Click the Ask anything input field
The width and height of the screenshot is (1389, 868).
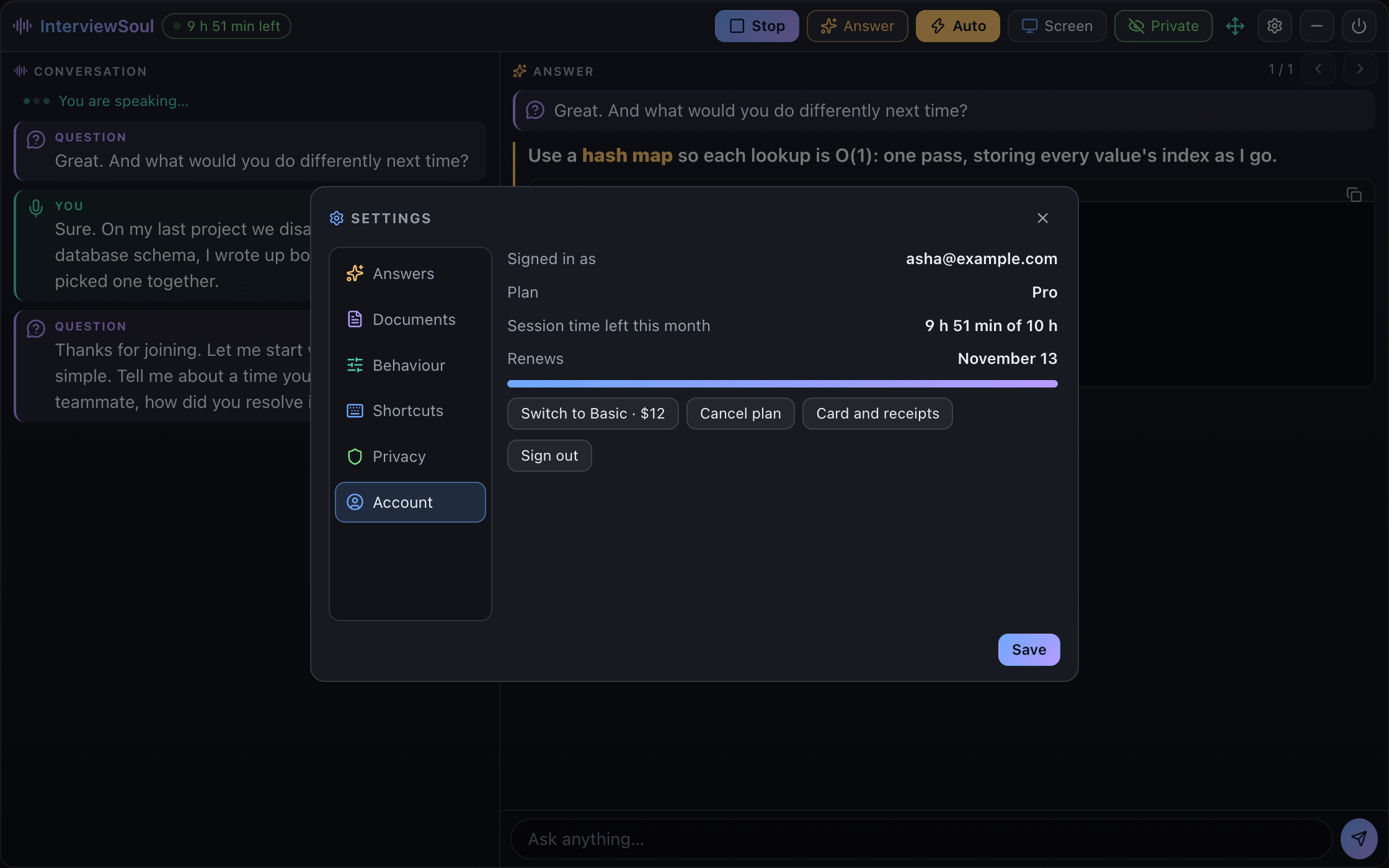[x=921, y=839]
